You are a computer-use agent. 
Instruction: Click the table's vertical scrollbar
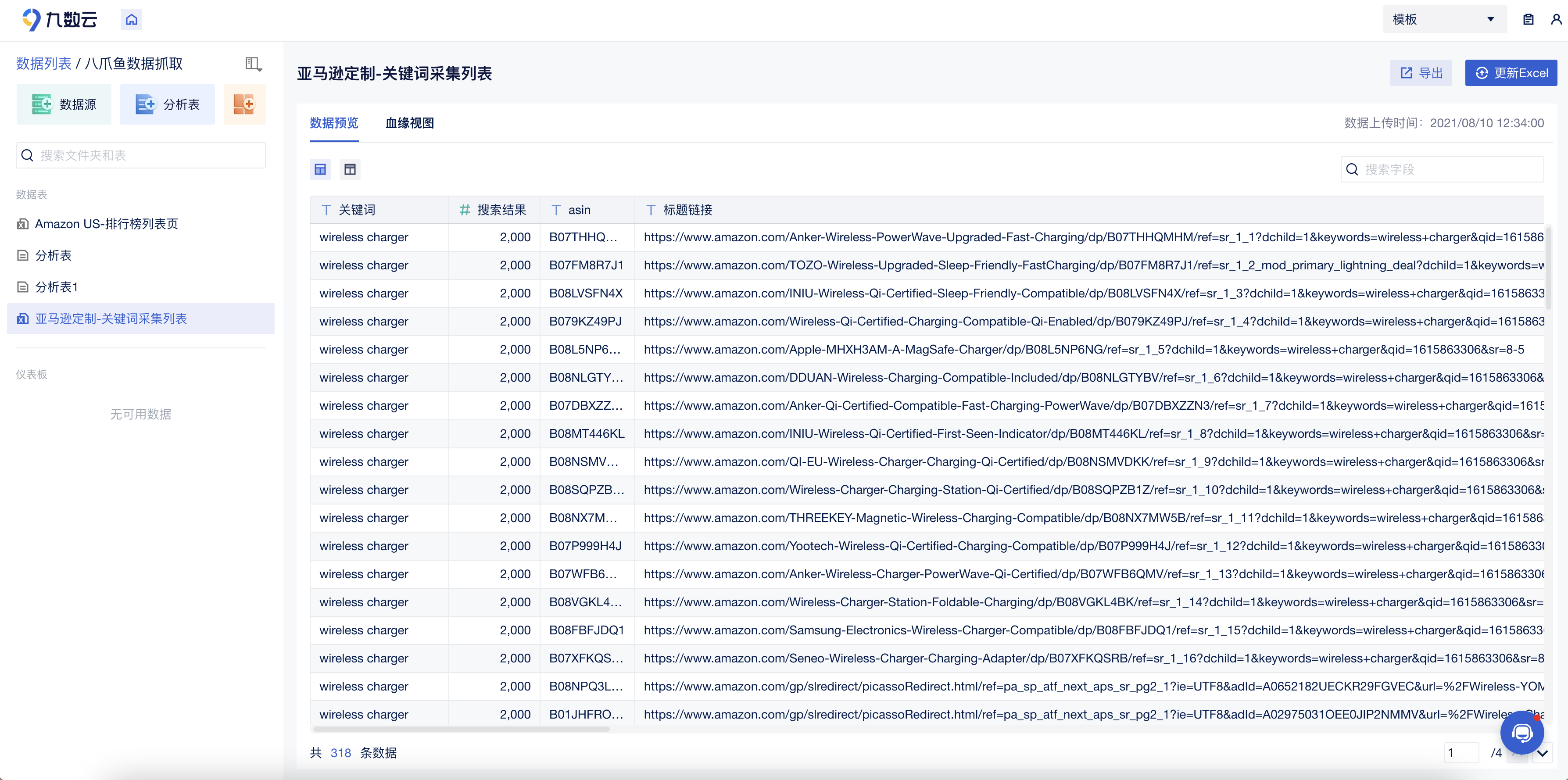pos(1549,268)
